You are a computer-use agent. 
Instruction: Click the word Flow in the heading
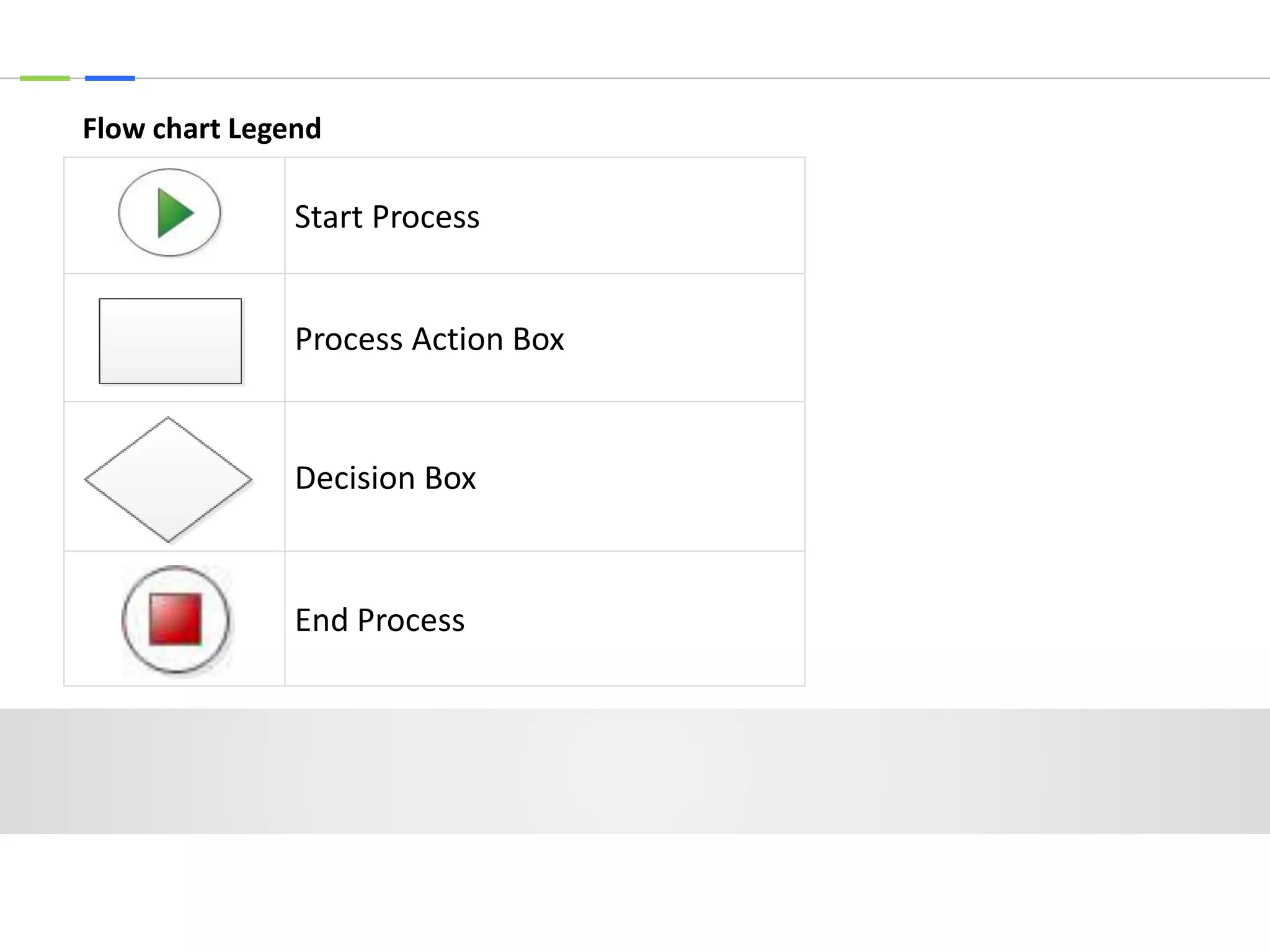pyautogui.click(x=113, y=129)
